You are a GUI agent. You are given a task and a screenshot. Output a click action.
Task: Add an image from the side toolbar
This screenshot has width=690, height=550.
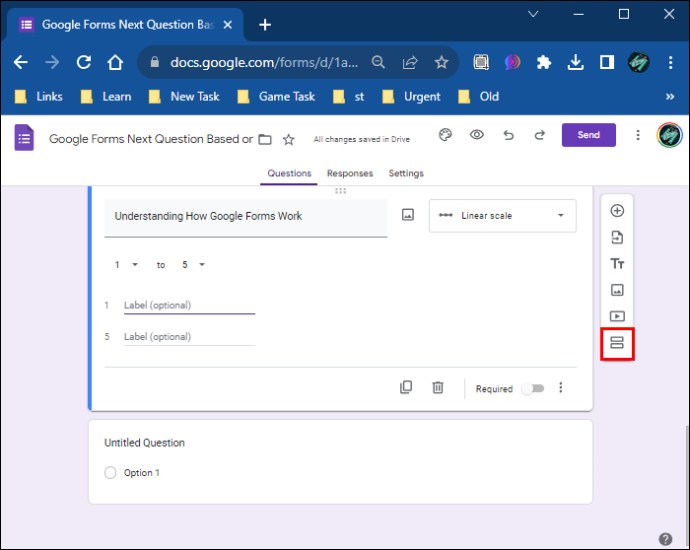(x=617, y=290)
